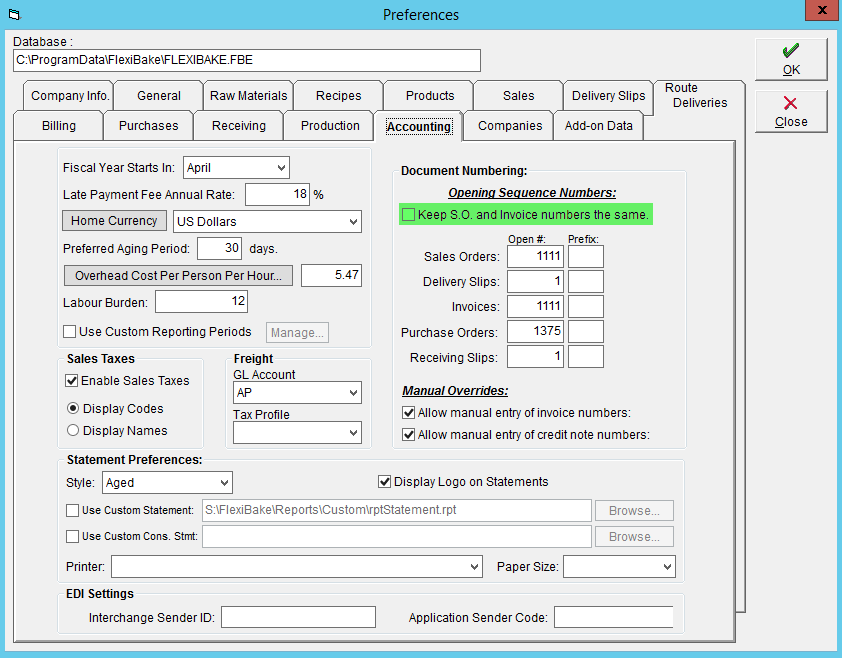
Task: Click the Close button with red X
Action: click(x=791, y=111)
